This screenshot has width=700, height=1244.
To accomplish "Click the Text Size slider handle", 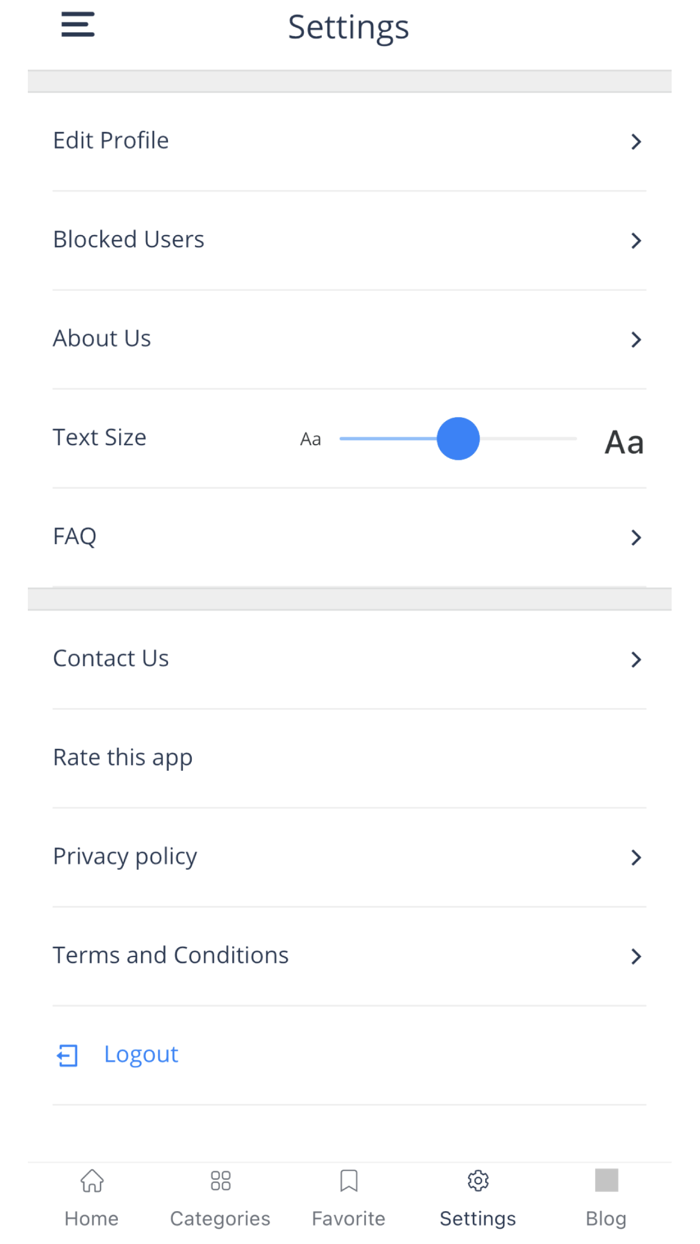I will [x=458, y=439].
